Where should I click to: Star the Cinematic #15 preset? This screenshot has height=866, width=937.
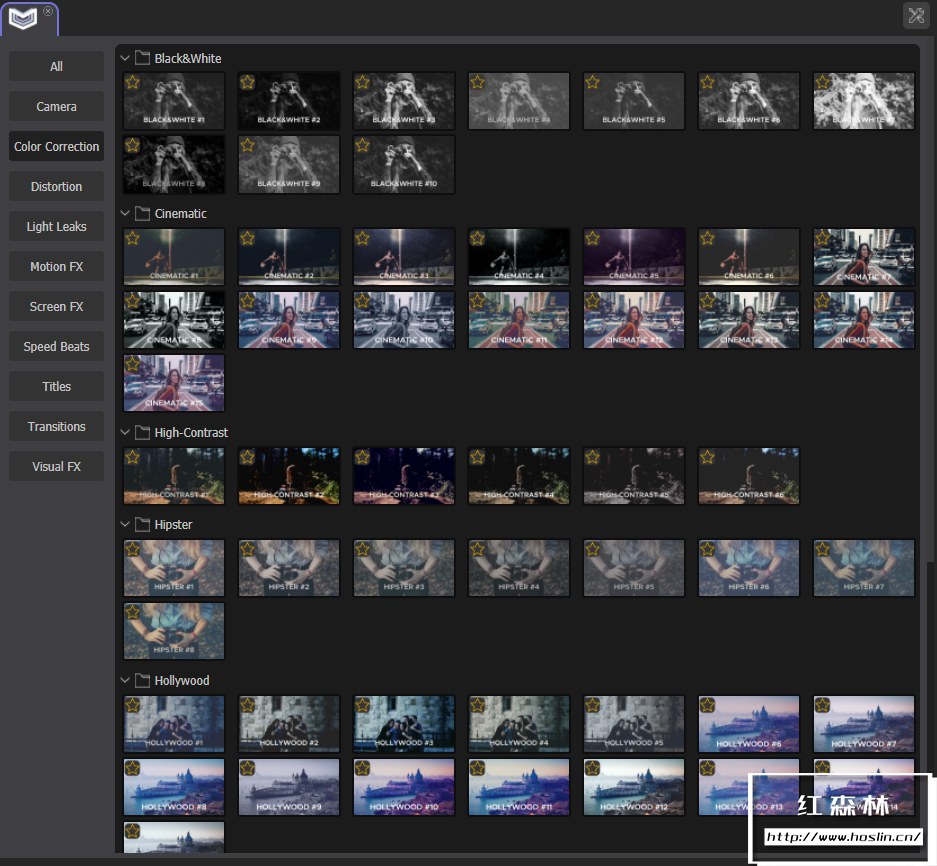click(133, 364)
